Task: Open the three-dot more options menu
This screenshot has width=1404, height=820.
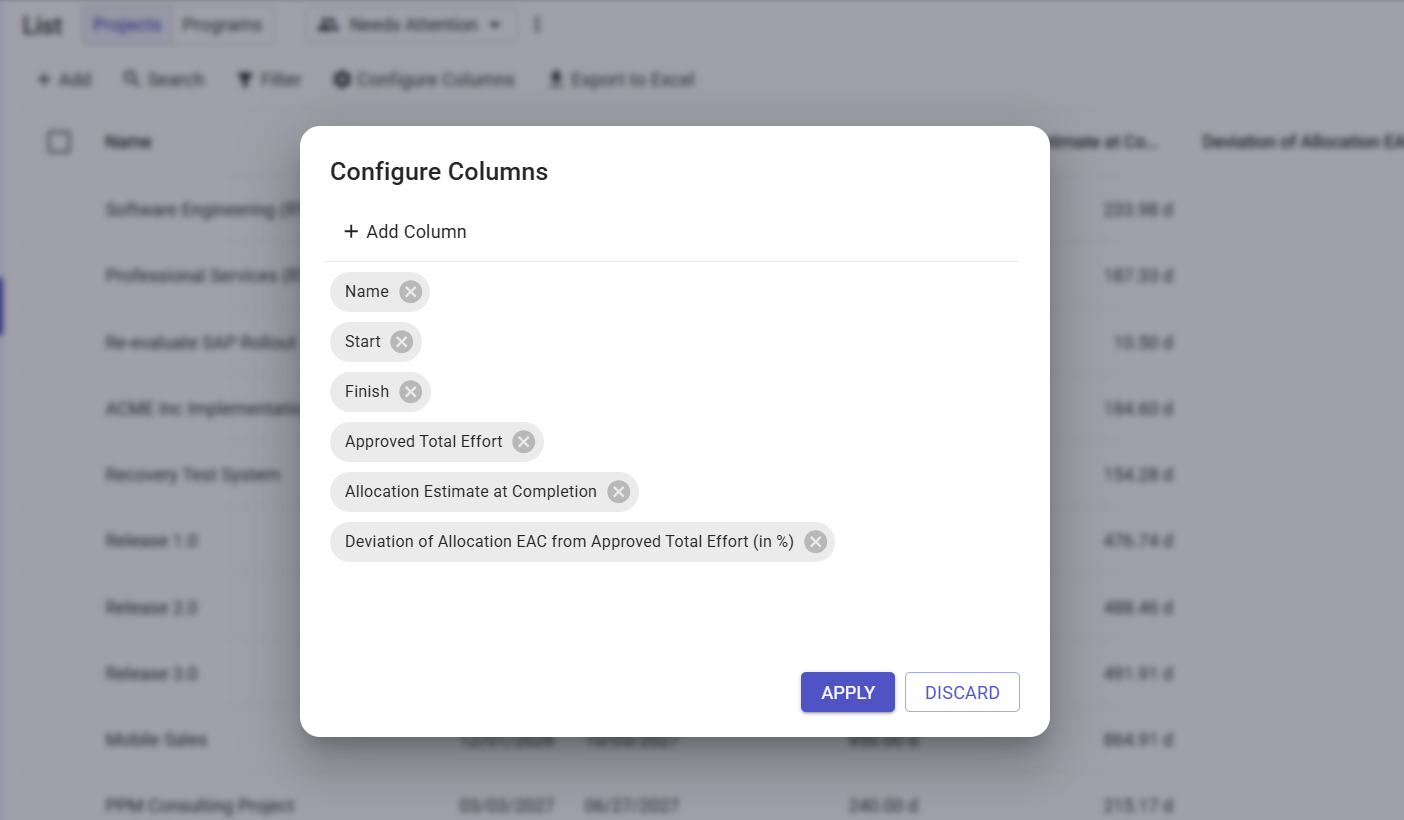Action: pos(537,25)
